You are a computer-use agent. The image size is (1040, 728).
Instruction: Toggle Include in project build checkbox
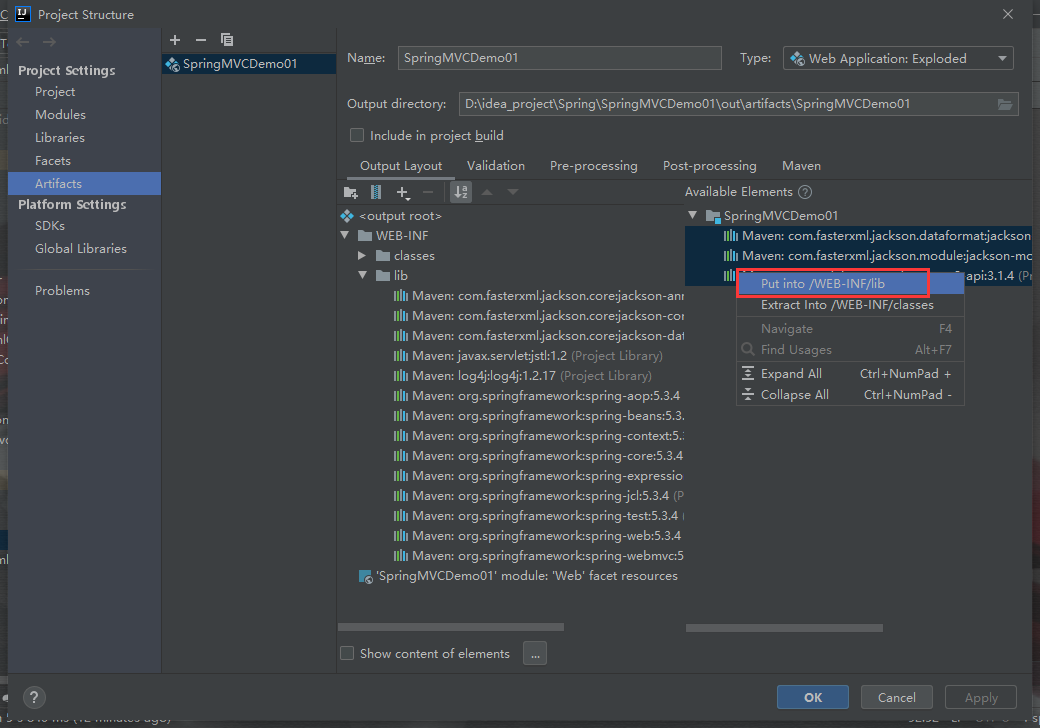pos(357,135)
